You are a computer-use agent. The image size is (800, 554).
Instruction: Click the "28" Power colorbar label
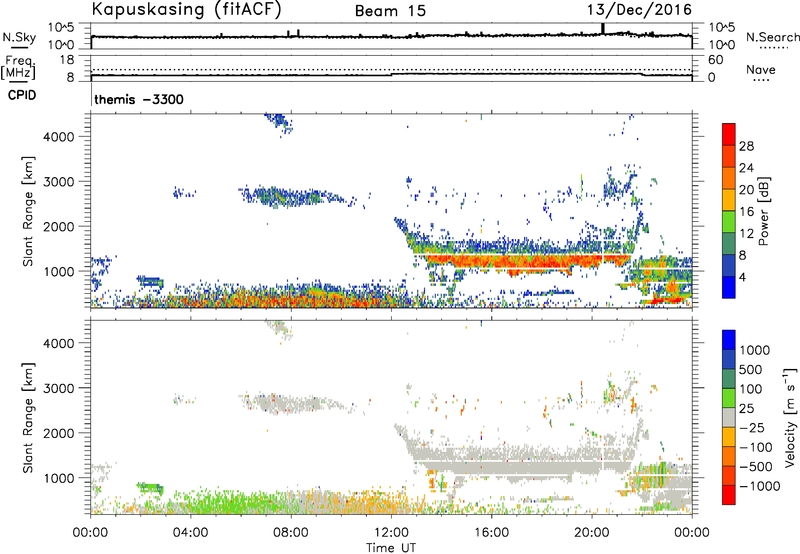pos(746,146)
